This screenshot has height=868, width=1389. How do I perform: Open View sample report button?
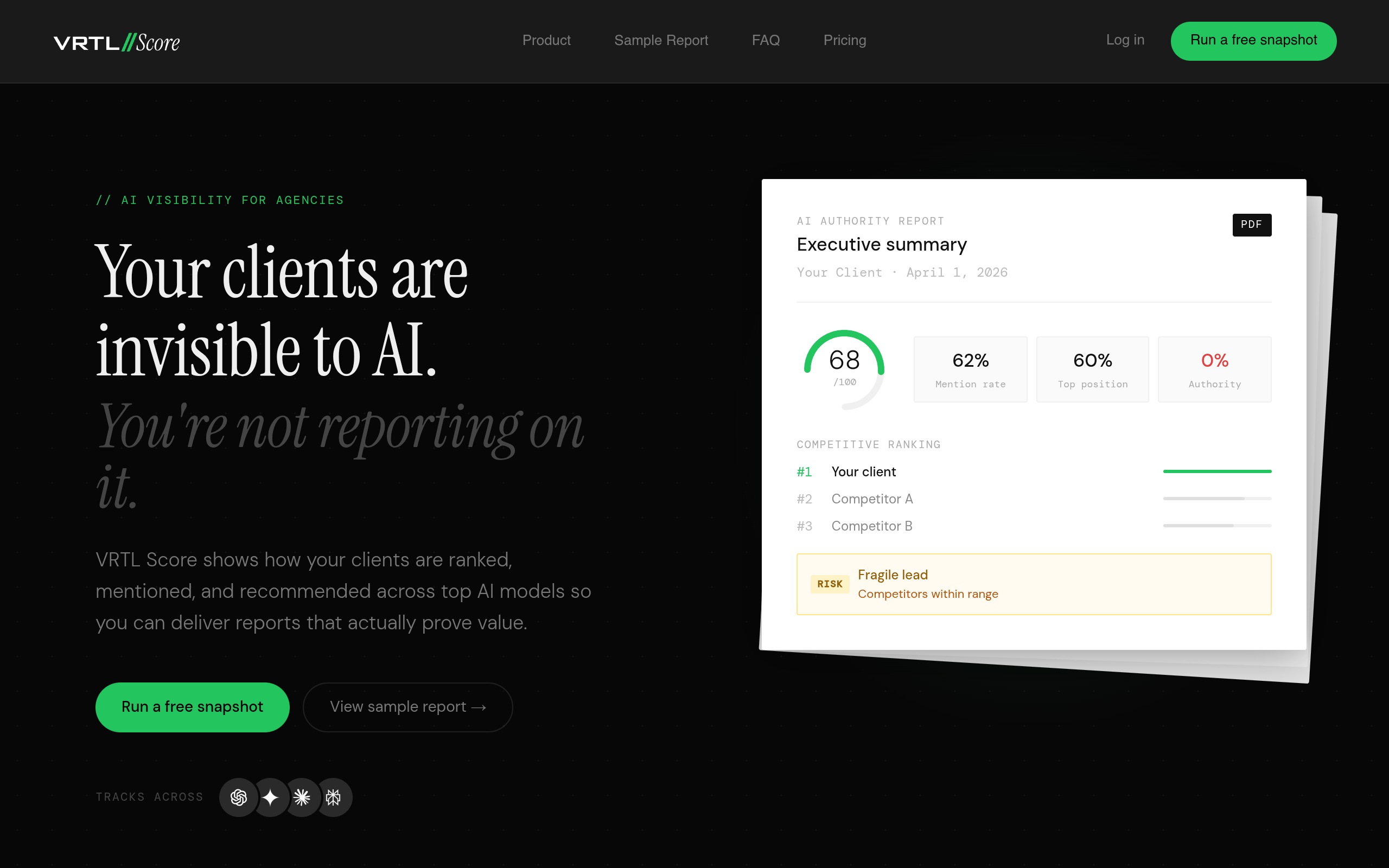(407, 707)
